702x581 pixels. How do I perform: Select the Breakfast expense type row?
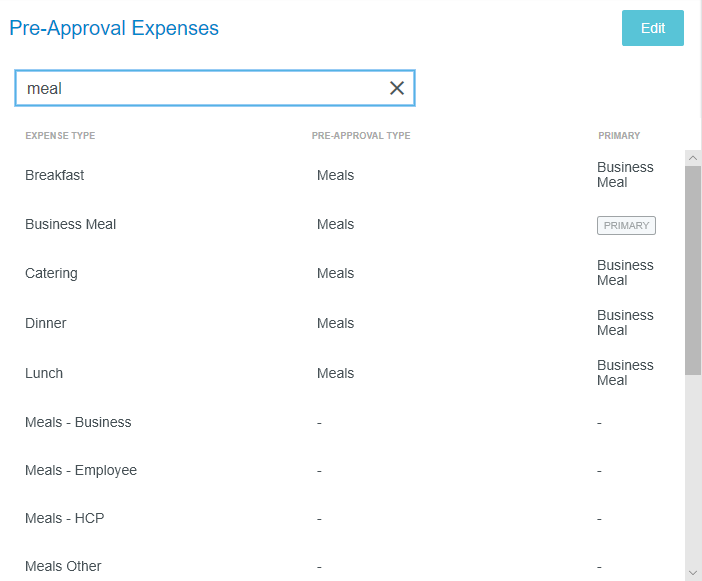point(55,175)
